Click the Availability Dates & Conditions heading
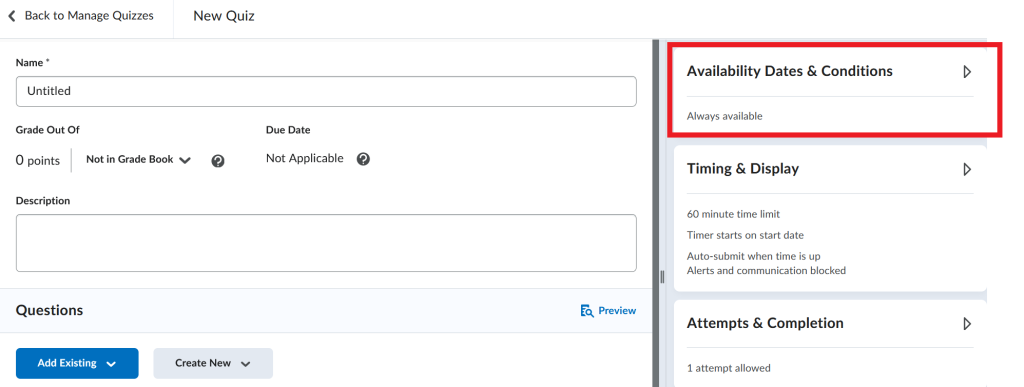Viewport: 1024px width, 387px height. pyautogui.click(x=790, y=71)
